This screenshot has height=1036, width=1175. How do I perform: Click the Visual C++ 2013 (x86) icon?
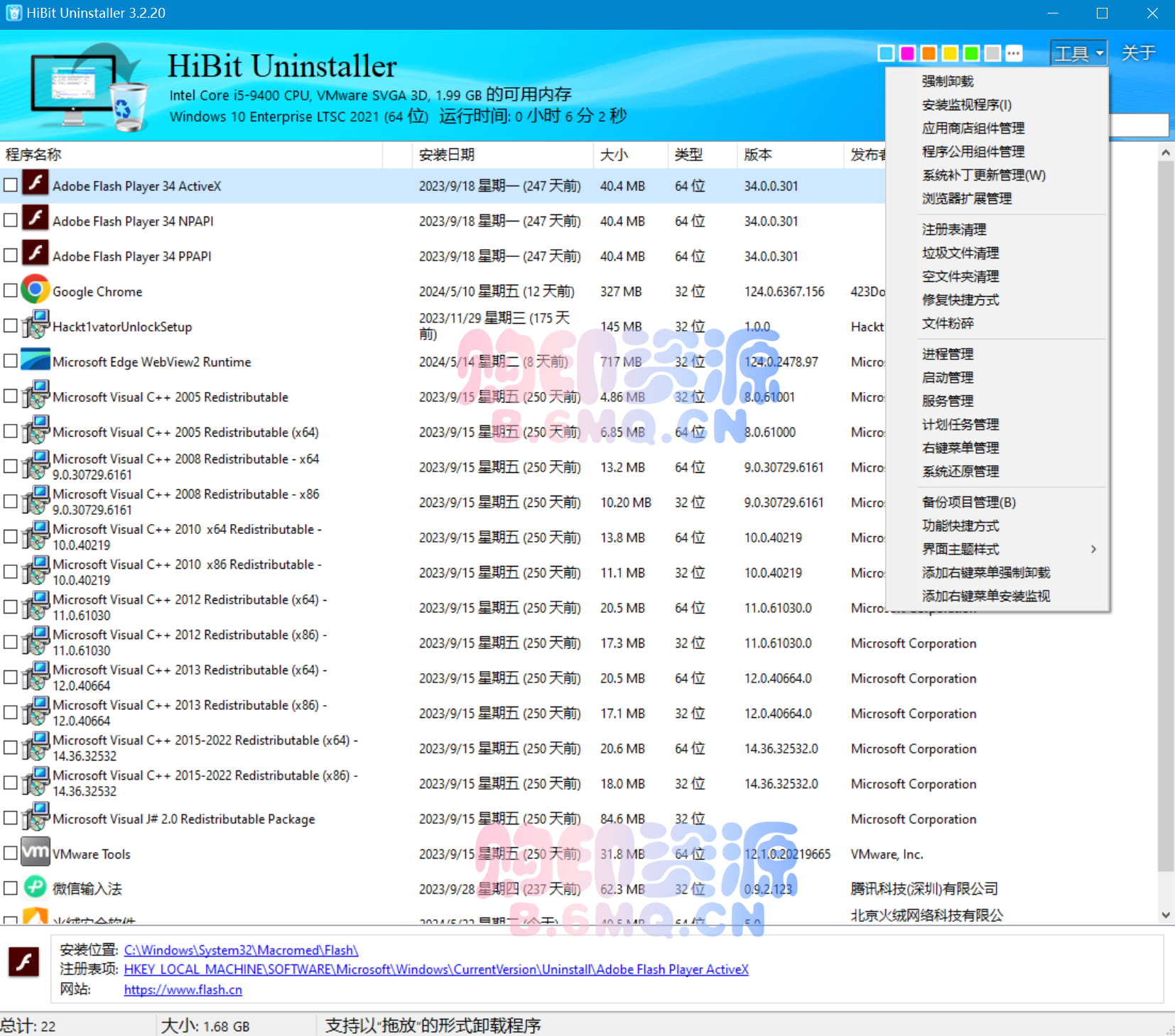coord(36,711)
